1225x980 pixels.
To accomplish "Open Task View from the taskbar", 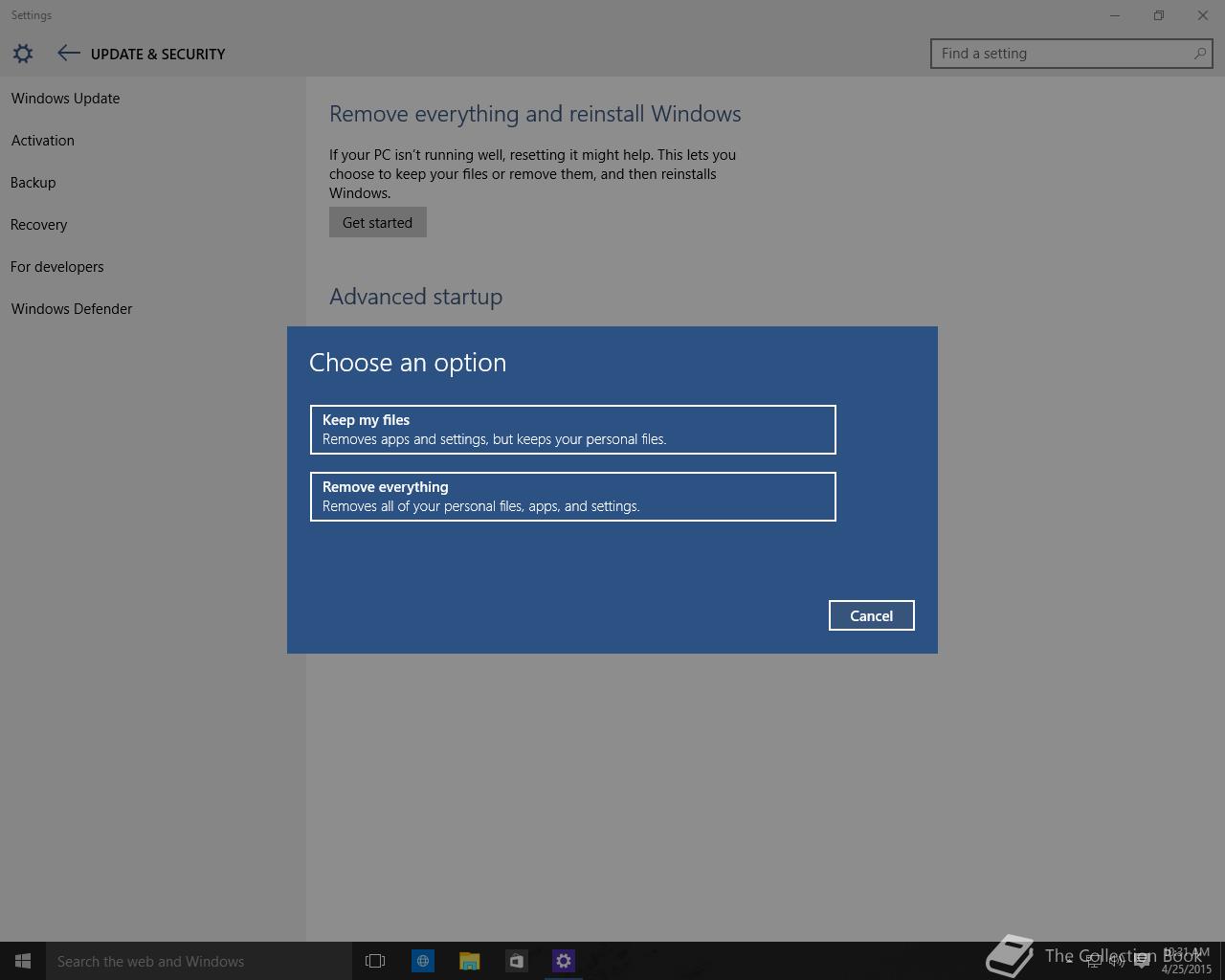I will click(375, 961).
